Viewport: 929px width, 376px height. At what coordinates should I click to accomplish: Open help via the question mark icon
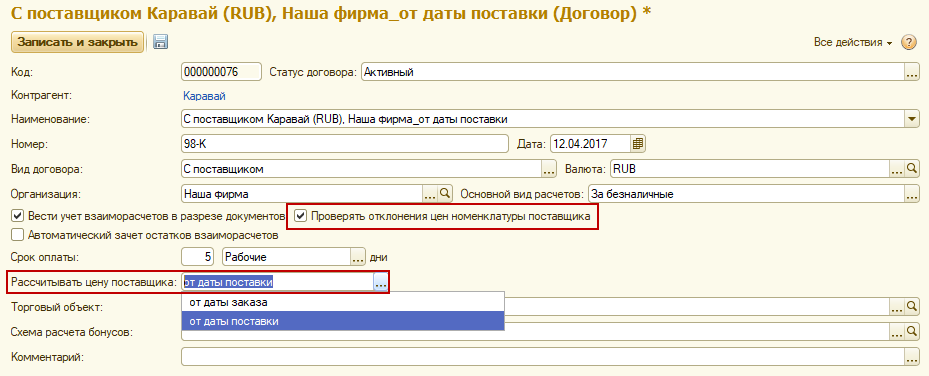coord(908,43)
